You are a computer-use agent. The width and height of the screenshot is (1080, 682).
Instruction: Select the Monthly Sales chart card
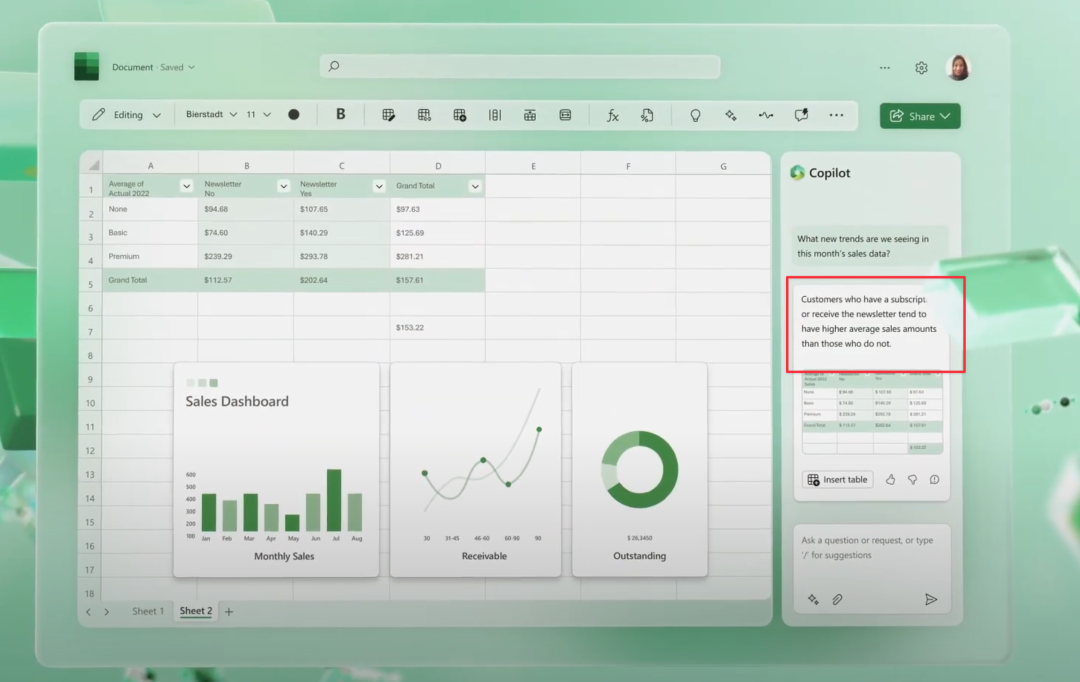(x=276, y=470)
